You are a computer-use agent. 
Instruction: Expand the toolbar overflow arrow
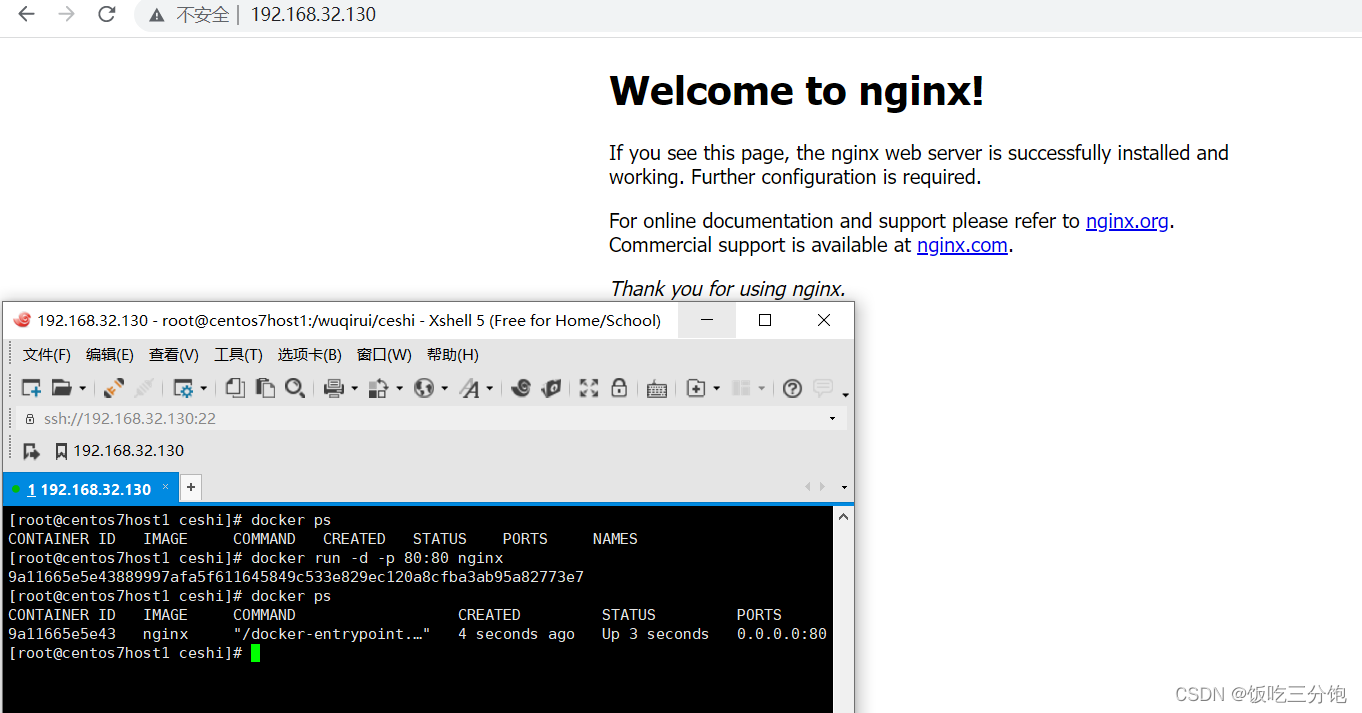click(845, 394)
